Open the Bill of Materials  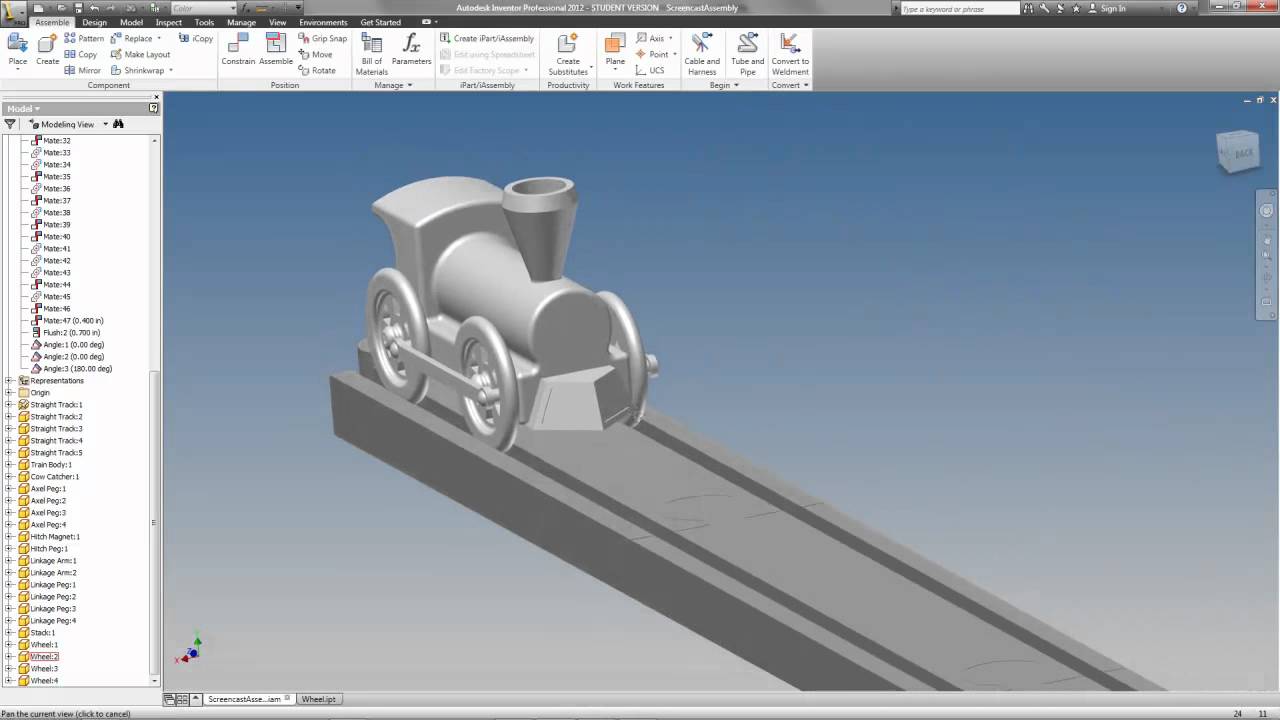pos(371,54)
